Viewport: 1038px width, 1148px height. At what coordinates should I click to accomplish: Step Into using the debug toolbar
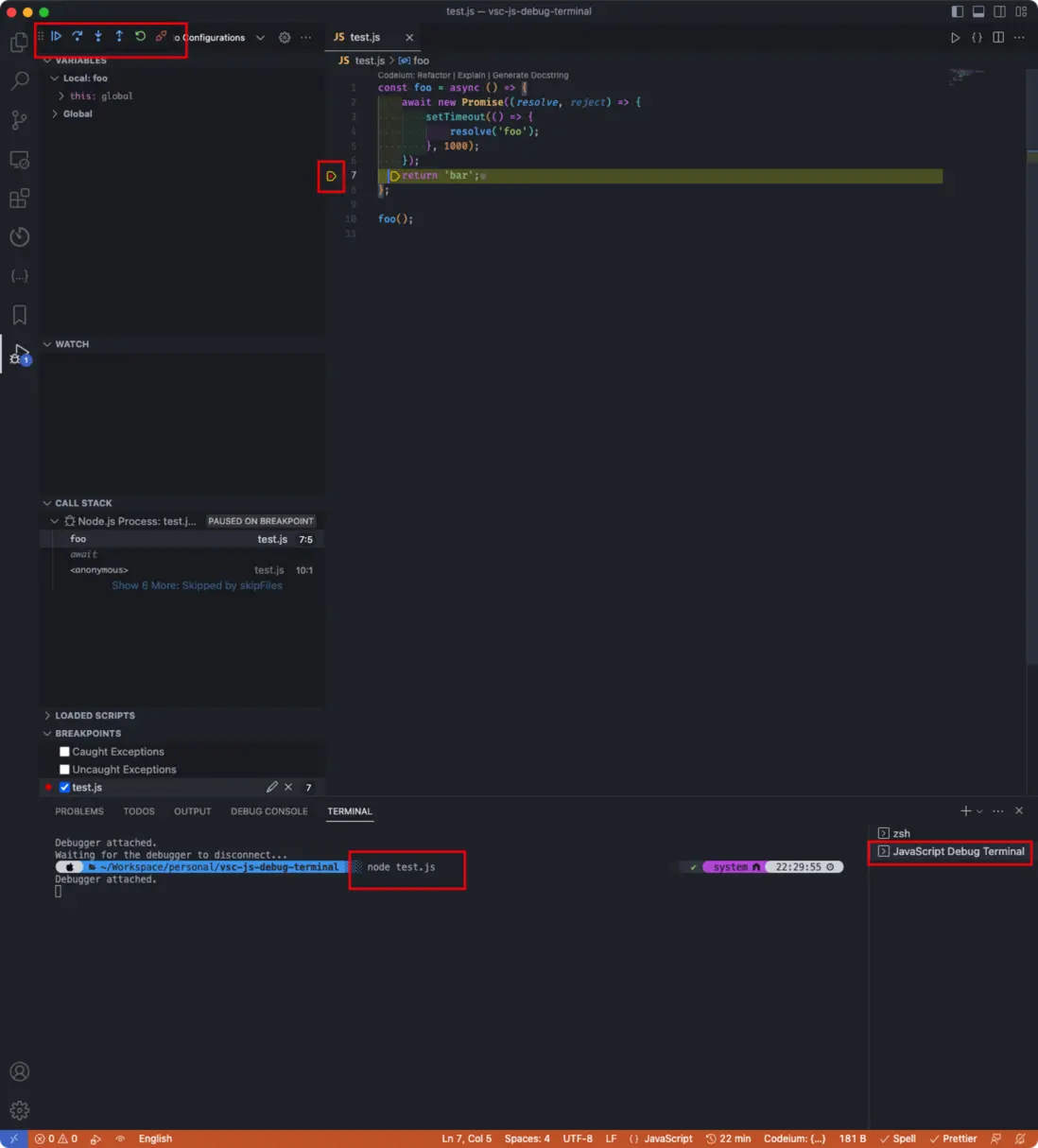(98, 37)
